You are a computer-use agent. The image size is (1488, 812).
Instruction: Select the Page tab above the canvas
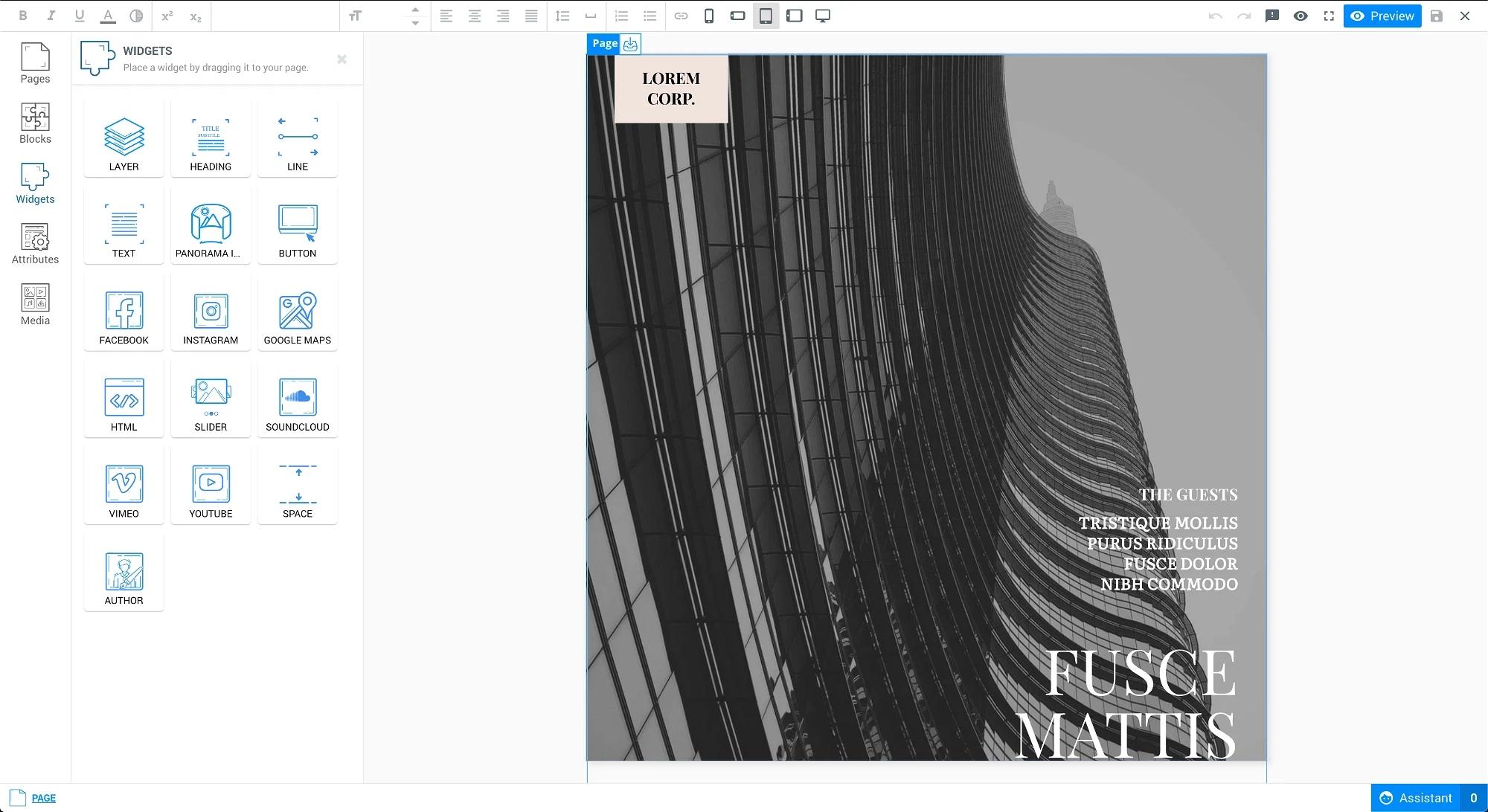pyautogui.click(x=603, y=43)
